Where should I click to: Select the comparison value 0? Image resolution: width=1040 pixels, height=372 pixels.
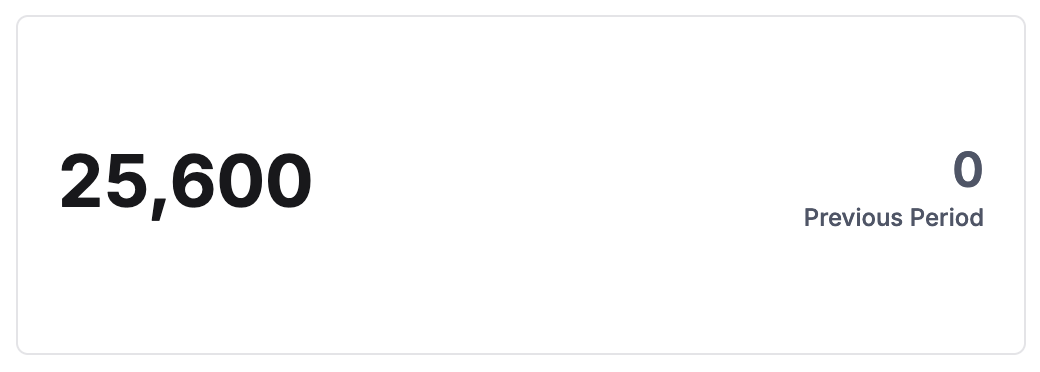coord(968,170)
